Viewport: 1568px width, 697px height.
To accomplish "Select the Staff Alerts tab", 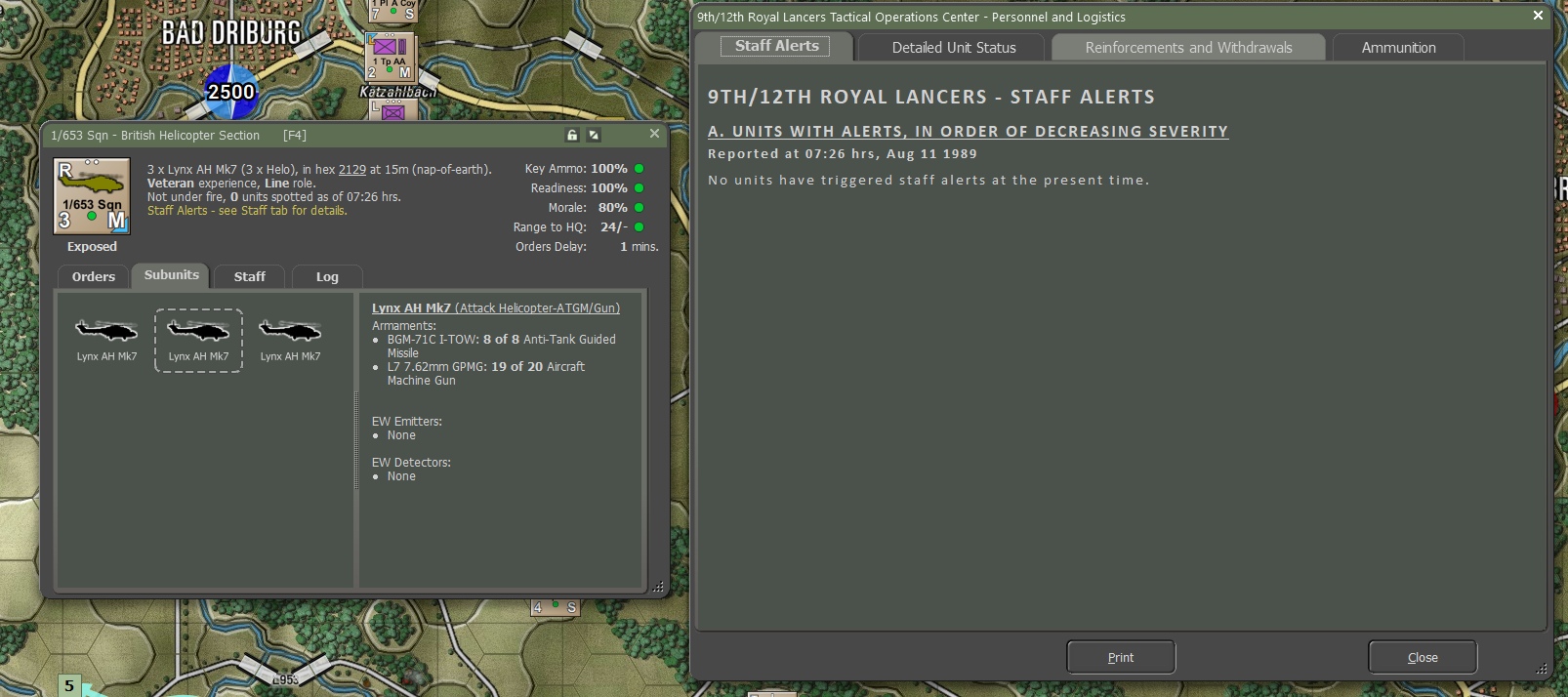I will coord(776,46).
